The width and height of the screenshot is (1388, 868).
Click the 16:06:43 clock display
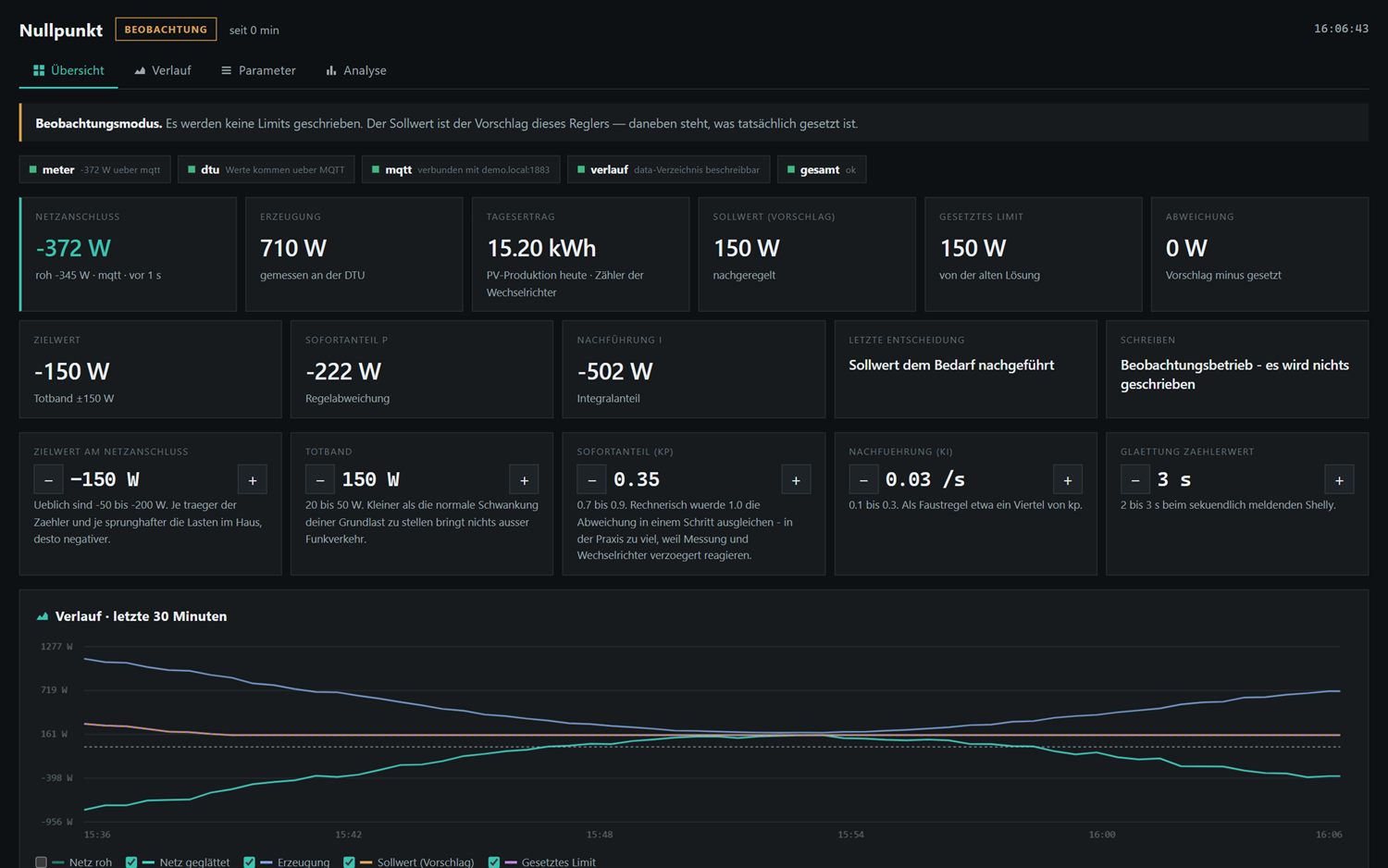(x=1341, y=29)
